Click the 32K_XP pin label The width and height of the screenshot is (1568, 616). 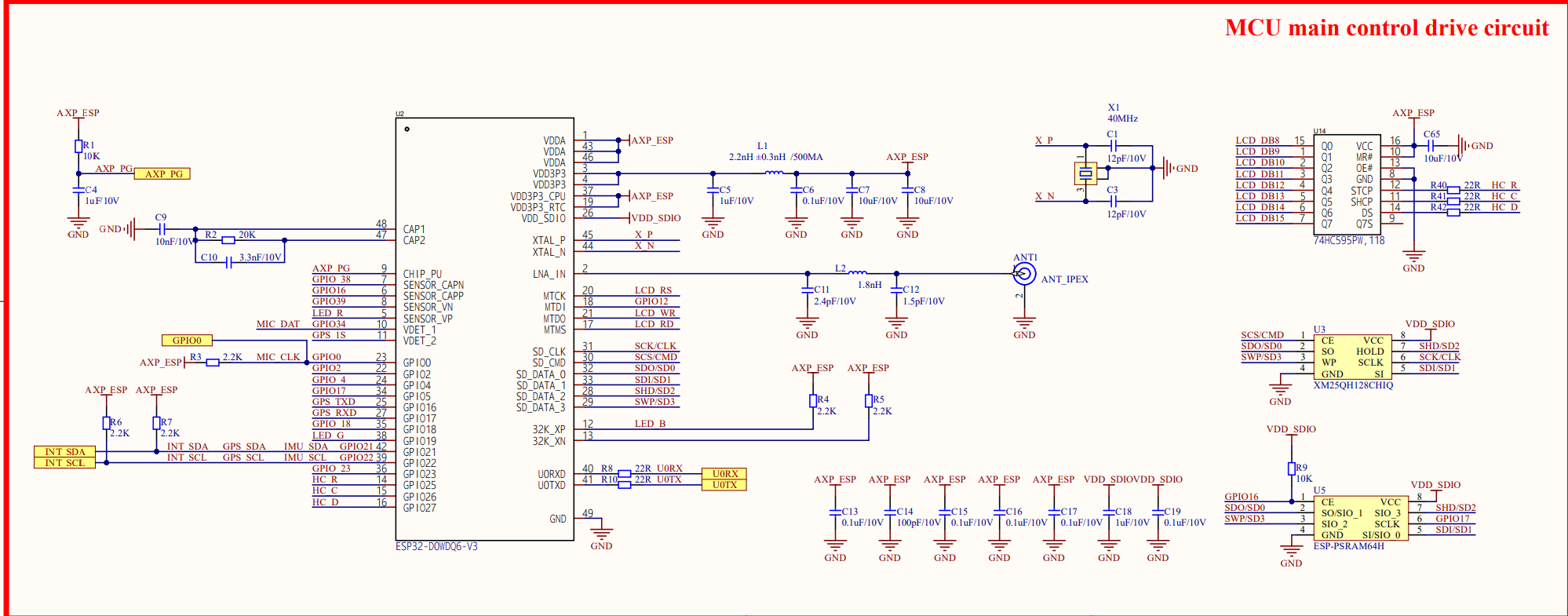pos(549,429)
